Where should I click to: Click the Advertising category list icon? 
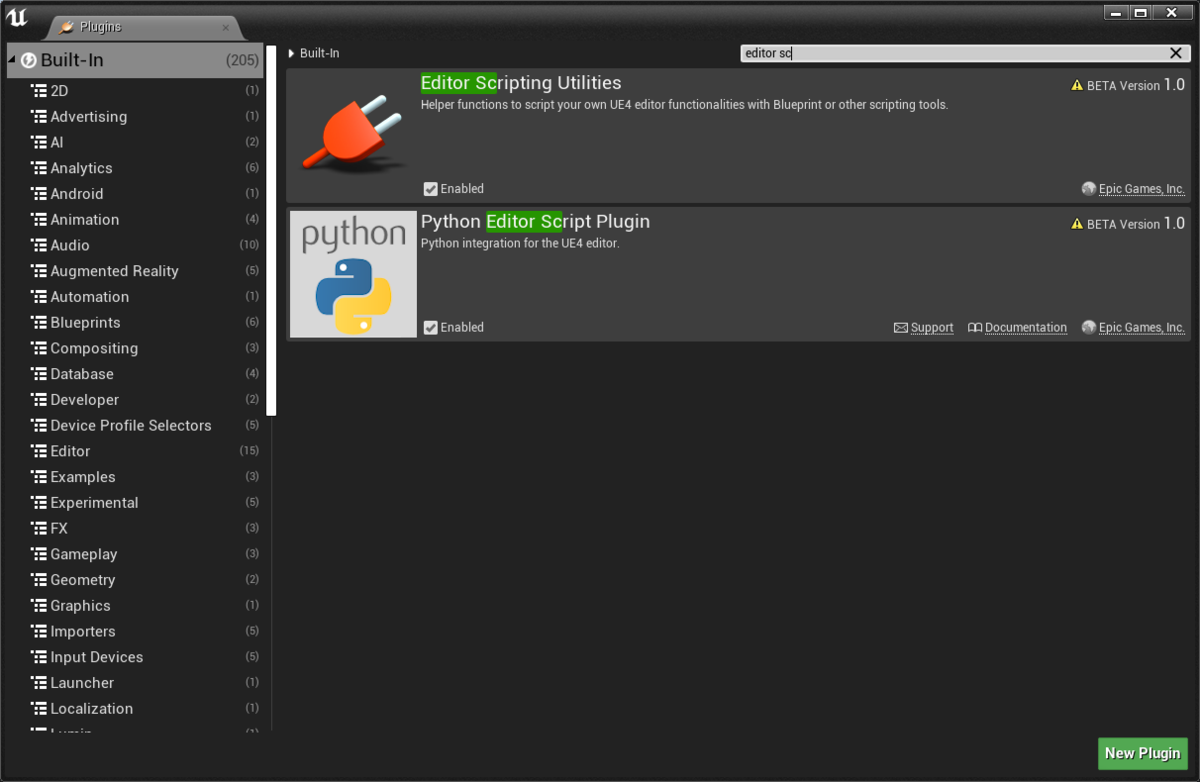click(39, 116)
